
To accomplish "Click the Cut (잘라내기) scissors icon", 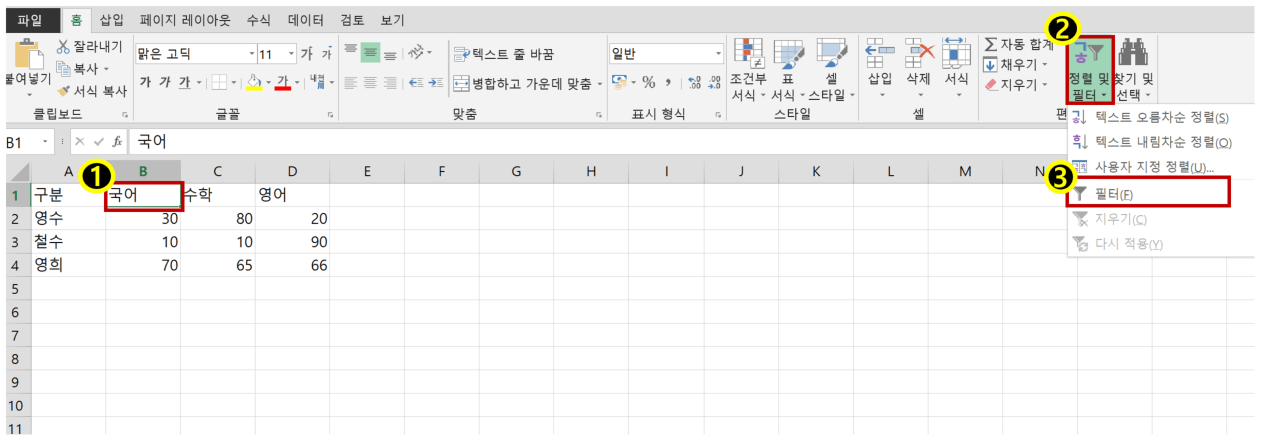I will click(x=65, y=47).
